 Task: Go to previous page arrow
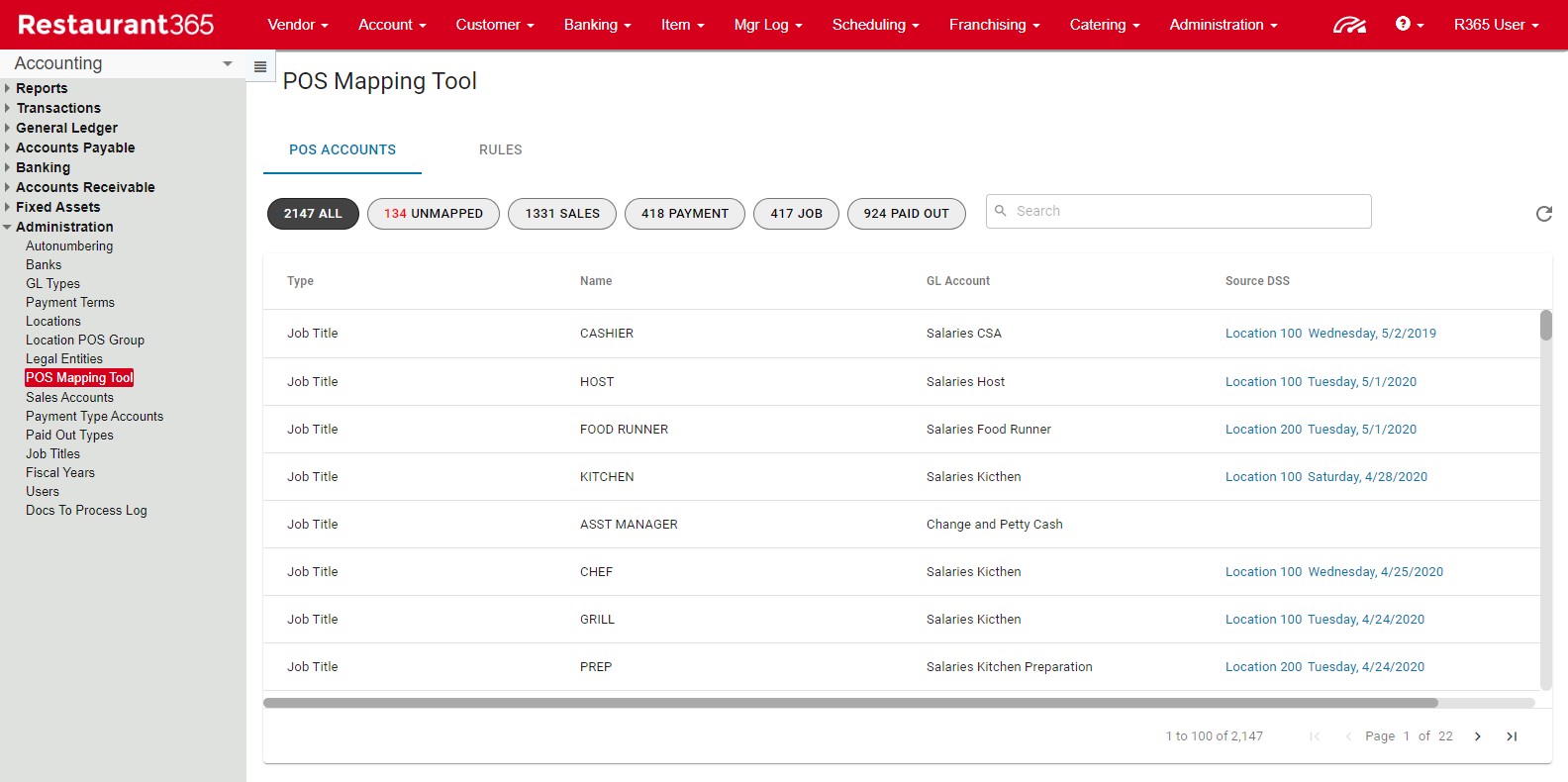1348,736
